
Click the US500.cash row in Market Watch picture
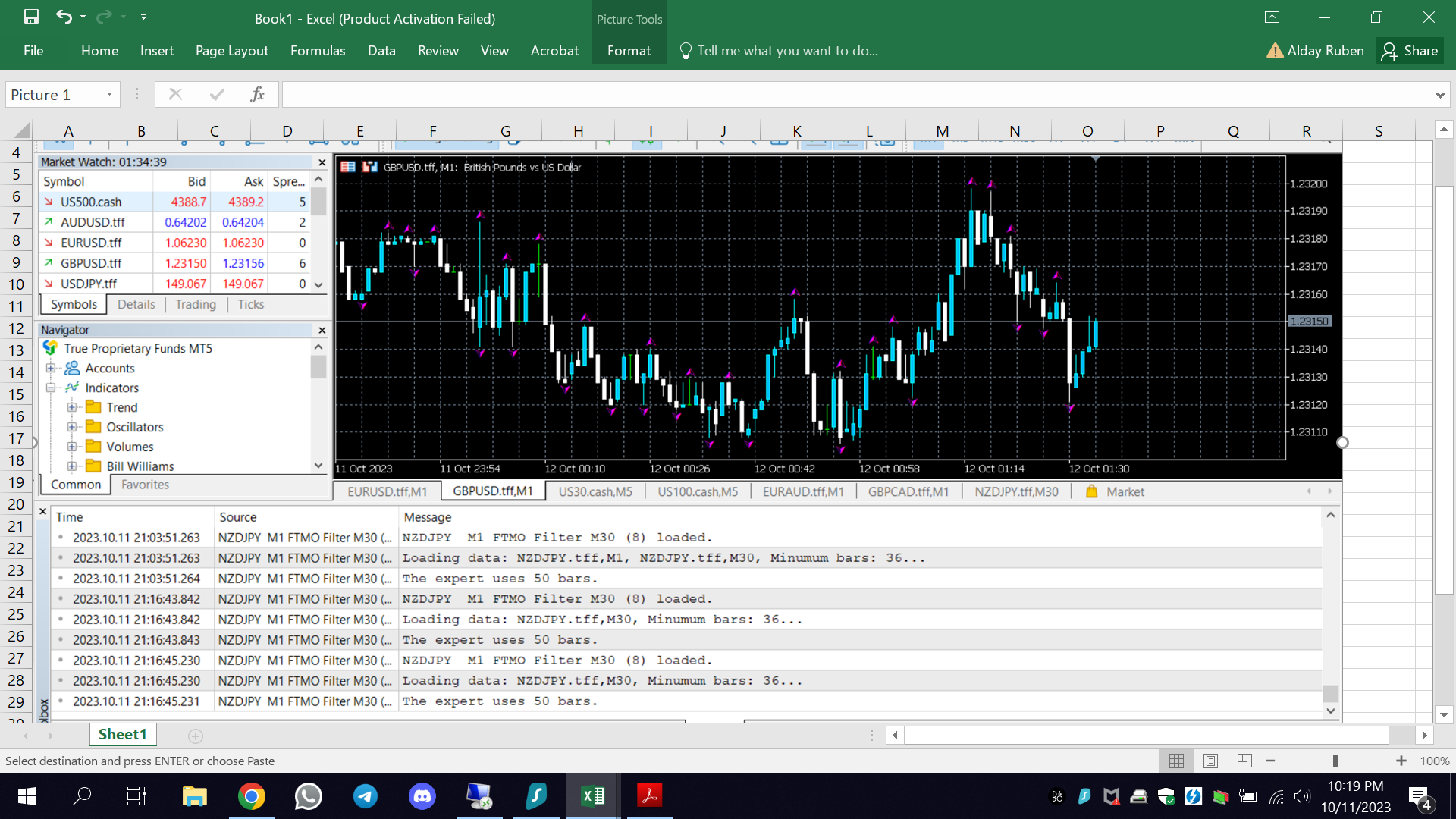tap(174, 202)
